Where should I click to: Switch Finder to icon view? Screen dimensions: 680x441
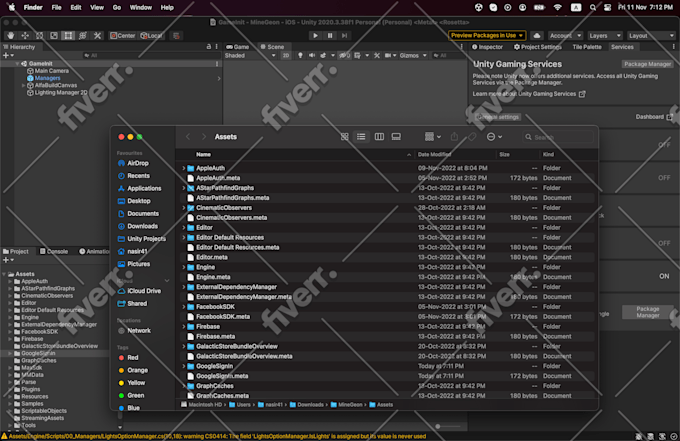(x=344, y=137)
